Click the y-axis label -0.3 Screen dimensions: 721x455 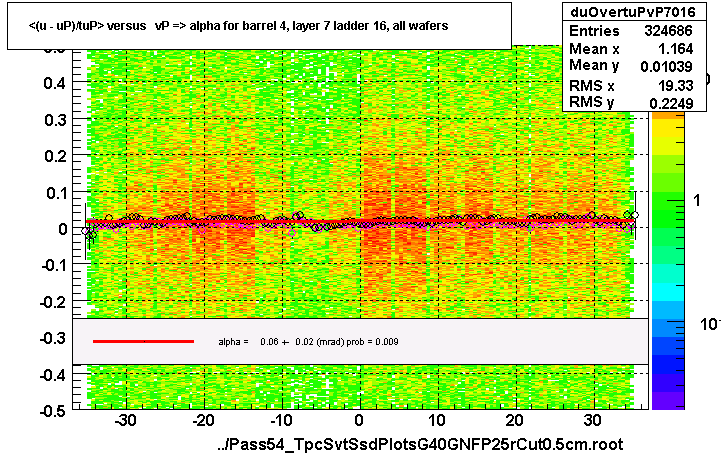click(x=53, y=338)
